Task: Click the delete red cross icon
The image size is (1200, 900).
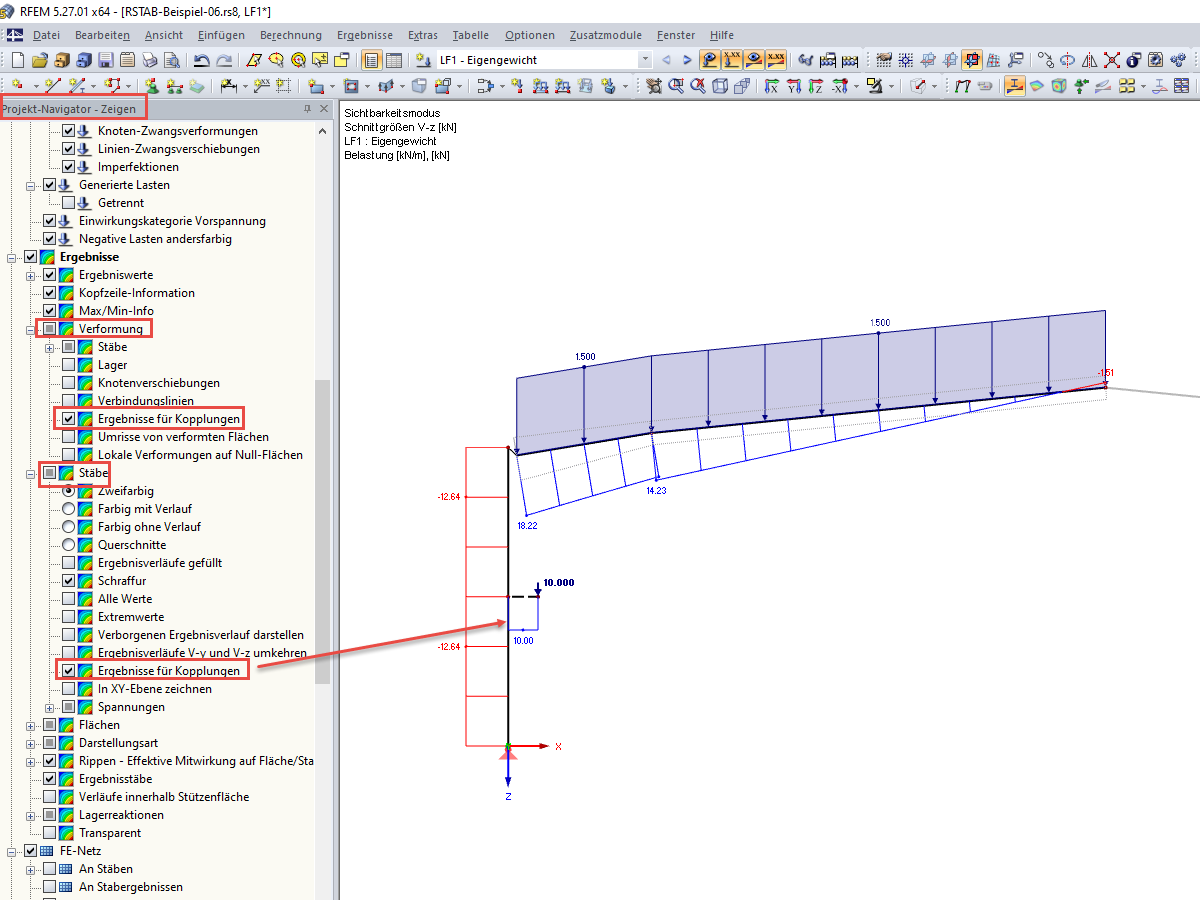Action: pyautogui.click(x=1111, y=60)
